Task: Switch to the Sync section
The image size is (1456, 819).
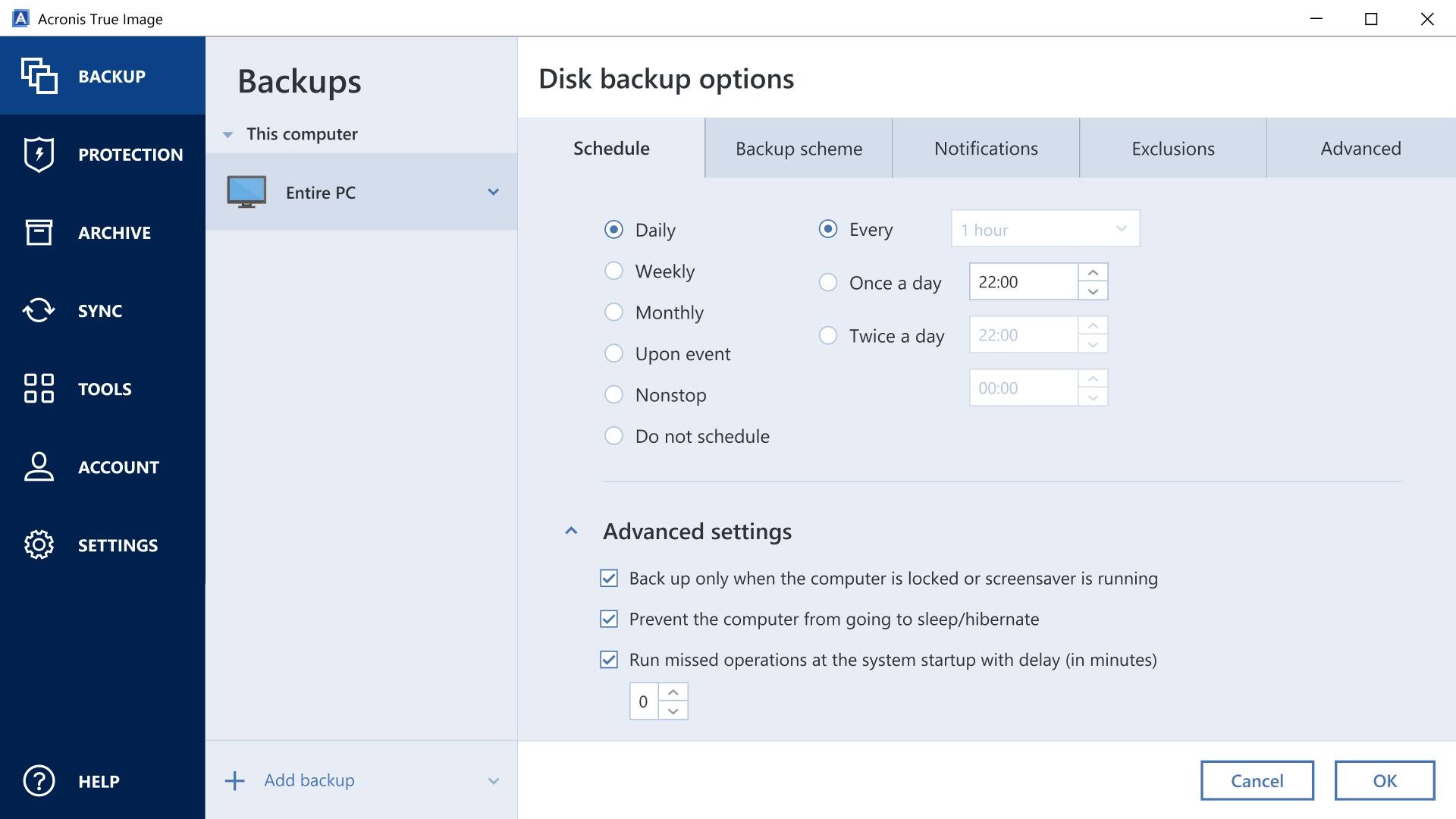Action: tap(102, 310)
